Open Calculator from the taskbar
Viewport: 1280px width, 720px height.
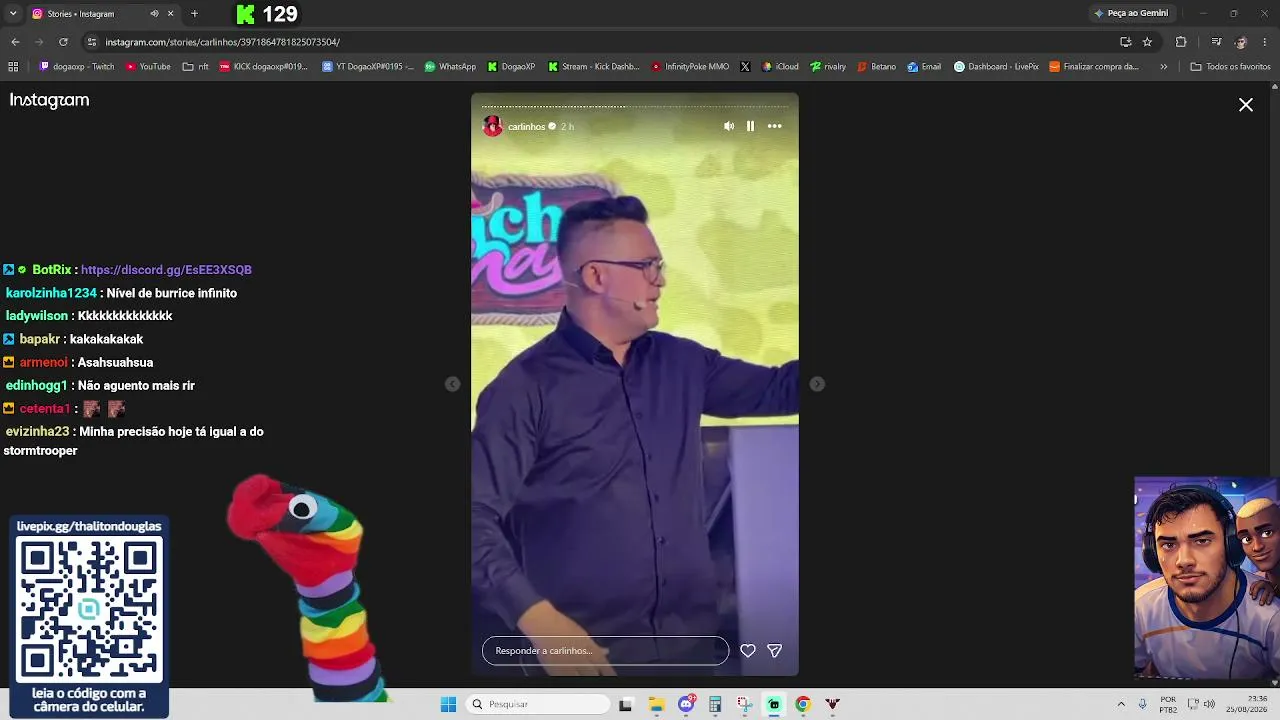(715, 704)
